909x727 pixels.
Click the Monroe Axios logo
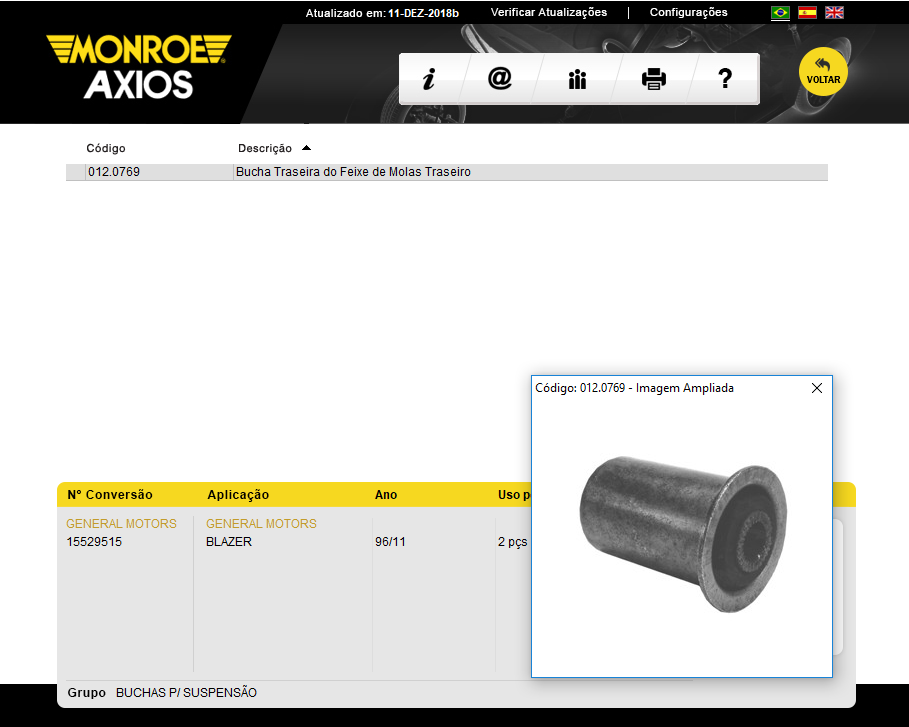[x=138, y=67]
